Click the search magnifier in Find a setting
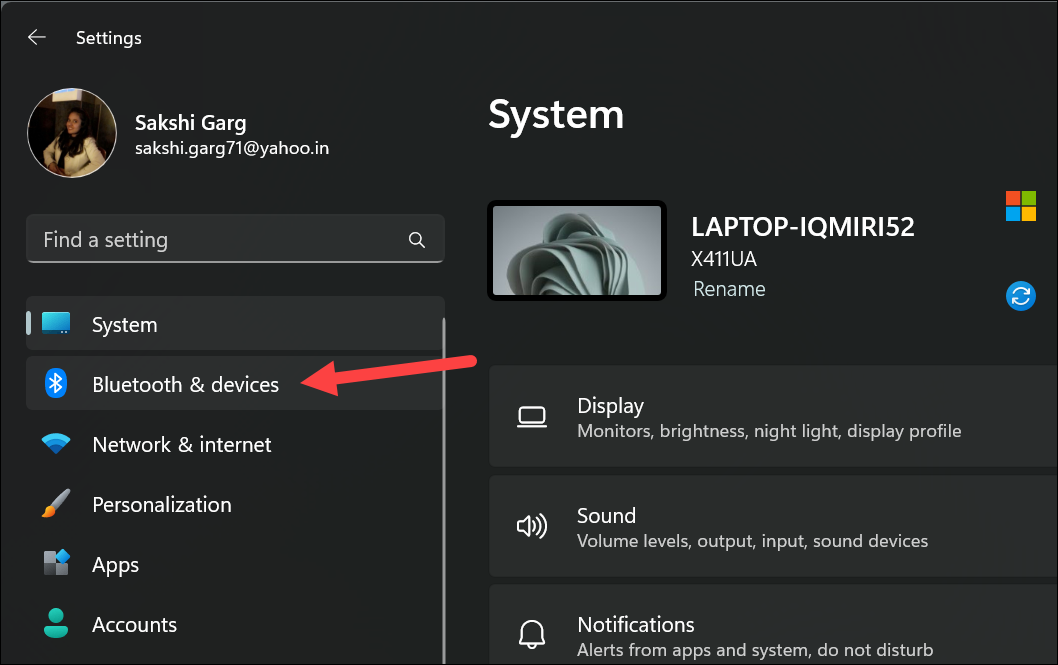Image resolution: width=1058 pixels, height=665 pixels. [x=416, y=239]
